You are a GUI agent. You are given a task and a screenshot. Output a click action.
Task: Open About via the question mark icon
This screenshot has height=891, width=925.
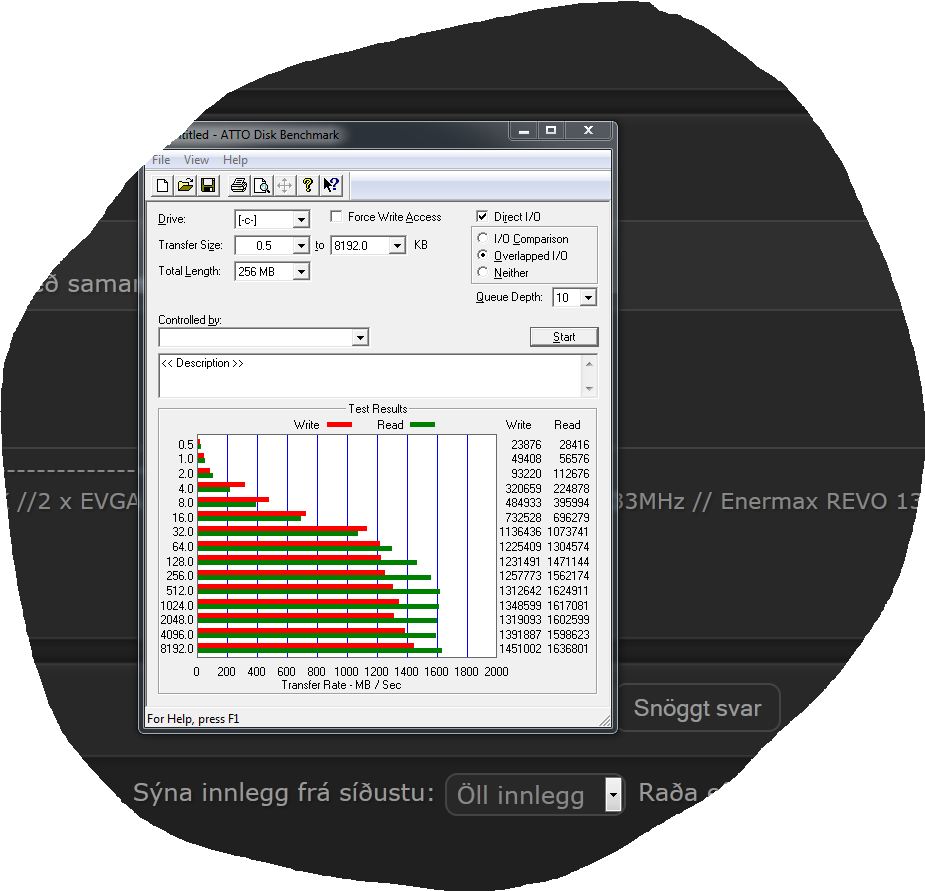(x=308, y=185)
